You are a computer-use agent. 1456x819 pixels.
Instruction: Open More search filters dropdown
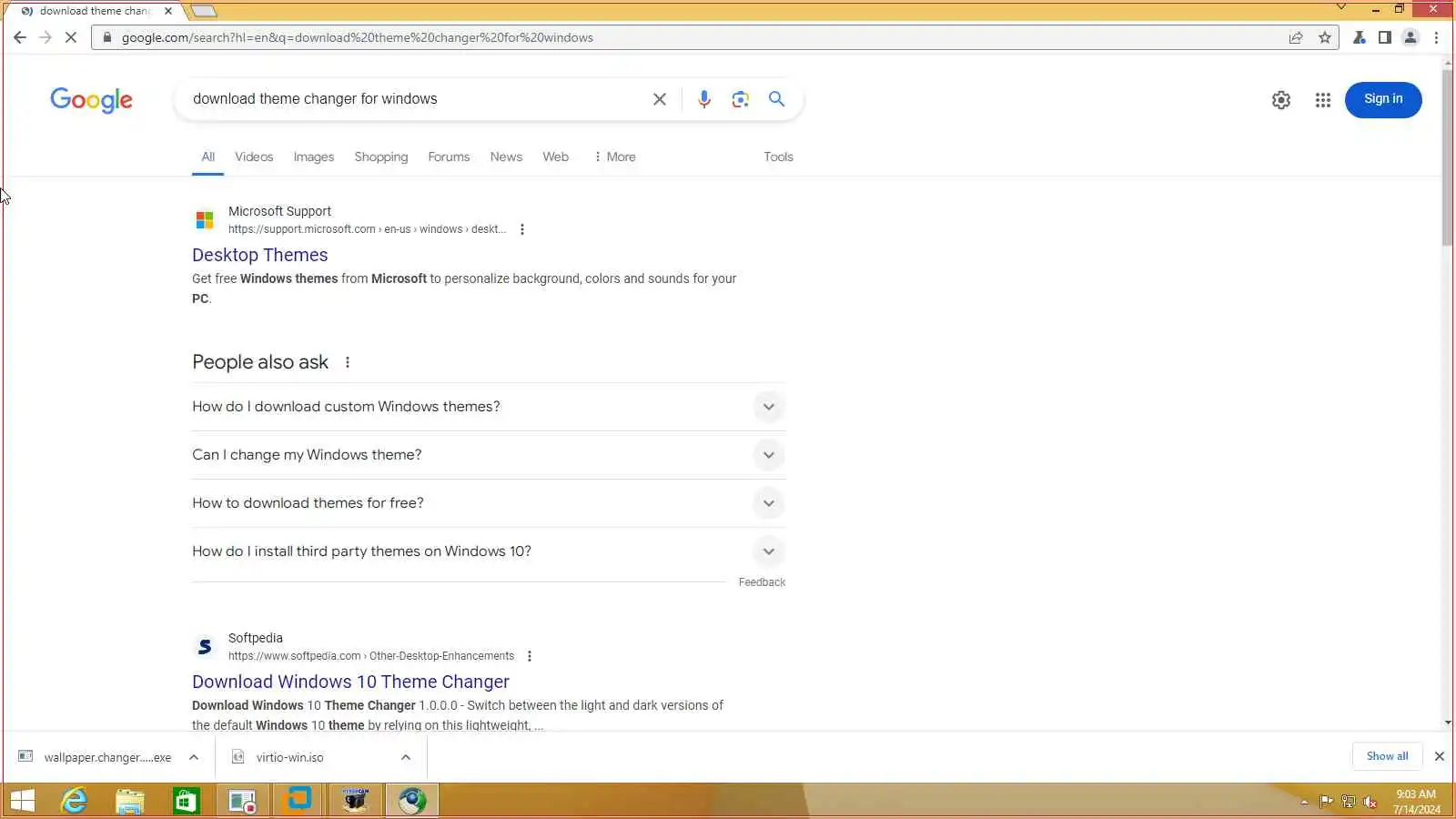(614, 157)
